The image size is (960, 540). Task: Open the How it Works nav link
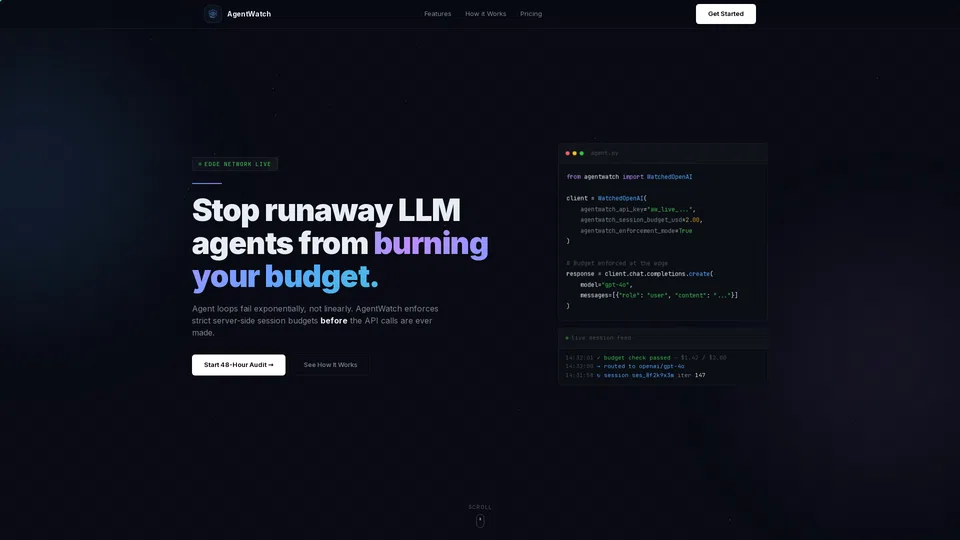(486, 14)
